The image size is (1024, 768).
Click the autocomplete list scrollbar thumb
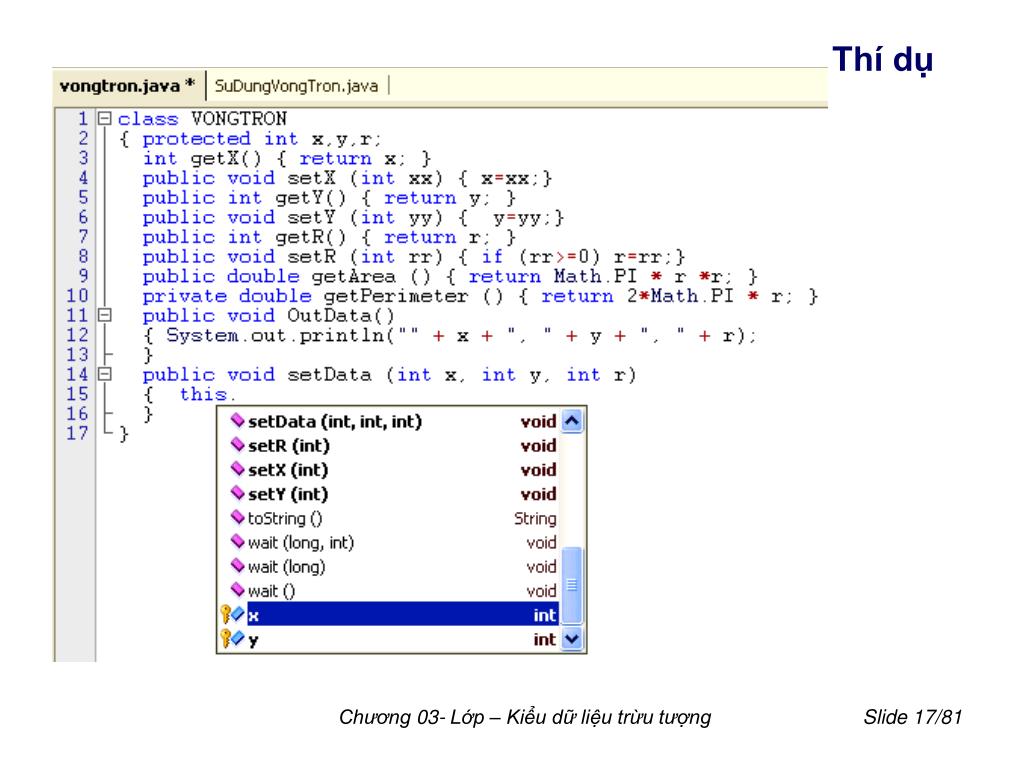pyautogui.click(x=571, y=585)
